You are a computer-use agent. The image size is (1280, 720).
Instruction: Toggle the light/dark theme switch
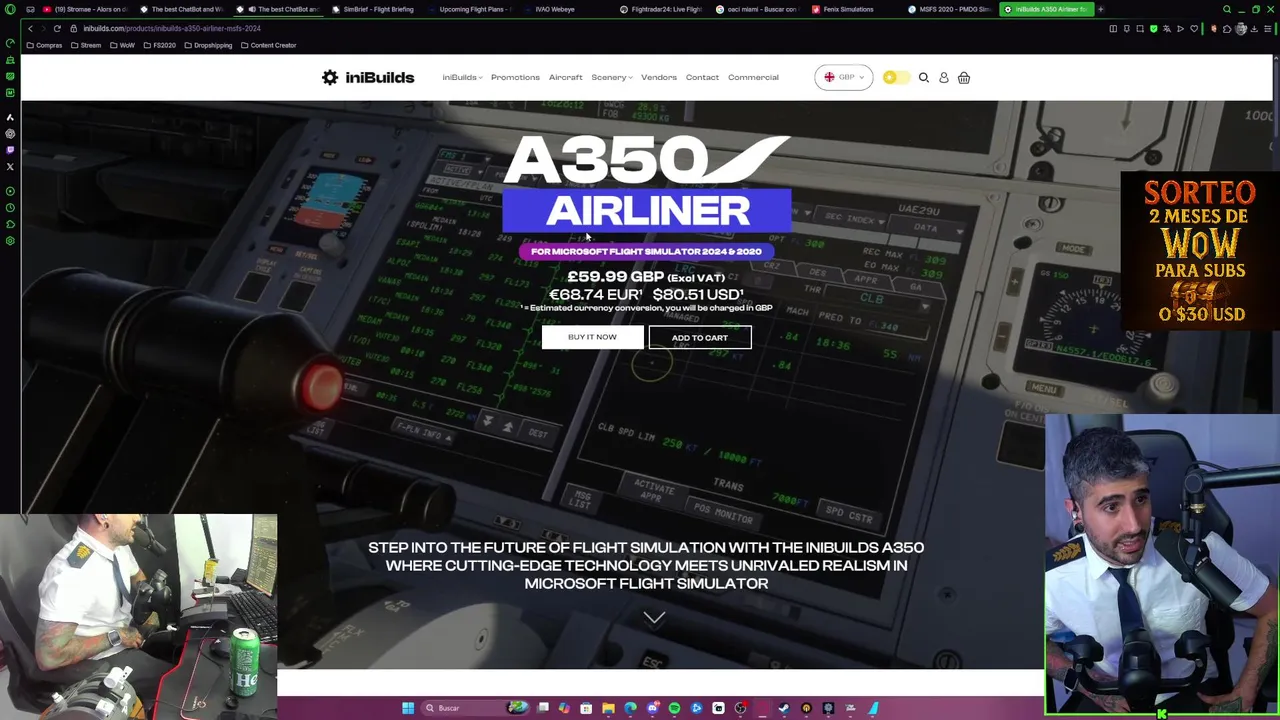tap(896, 77)
